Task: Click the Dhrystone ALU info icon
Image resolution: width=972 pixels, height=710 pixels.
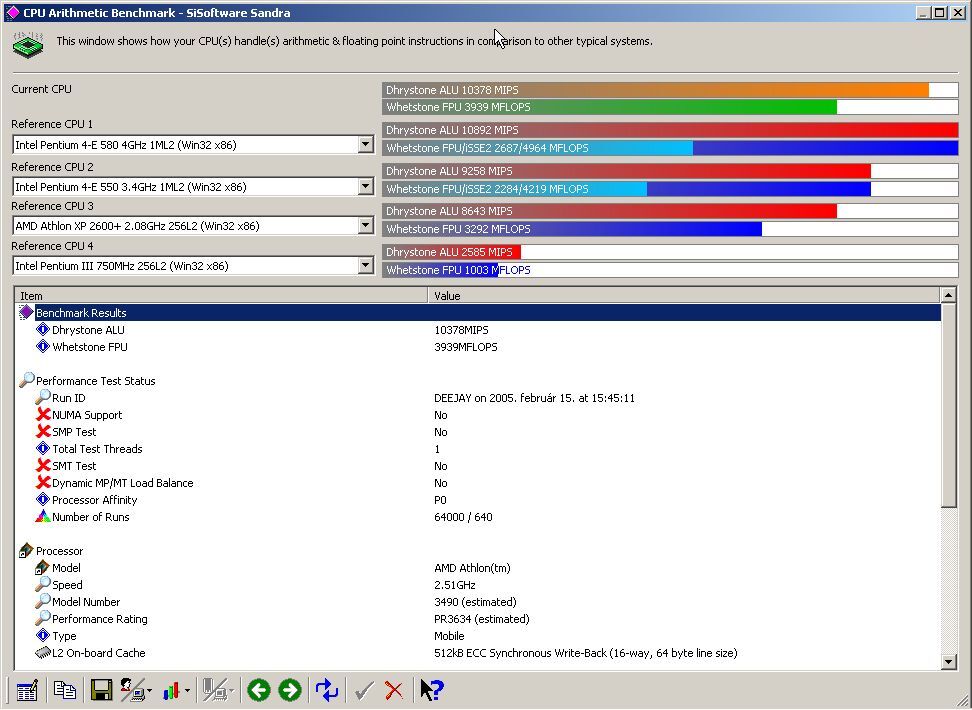Action: pos(43,329)
